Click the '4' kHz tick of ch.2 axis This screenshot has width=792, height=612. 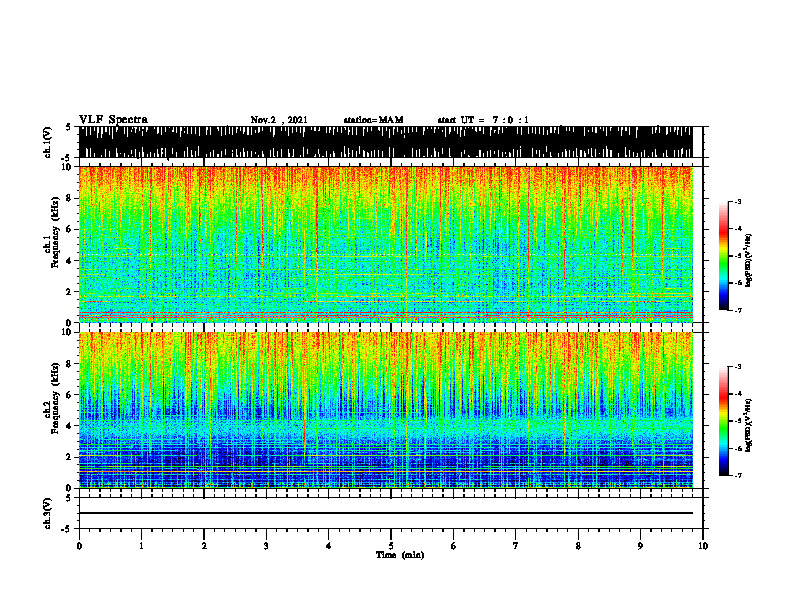[x=70, y=426]
